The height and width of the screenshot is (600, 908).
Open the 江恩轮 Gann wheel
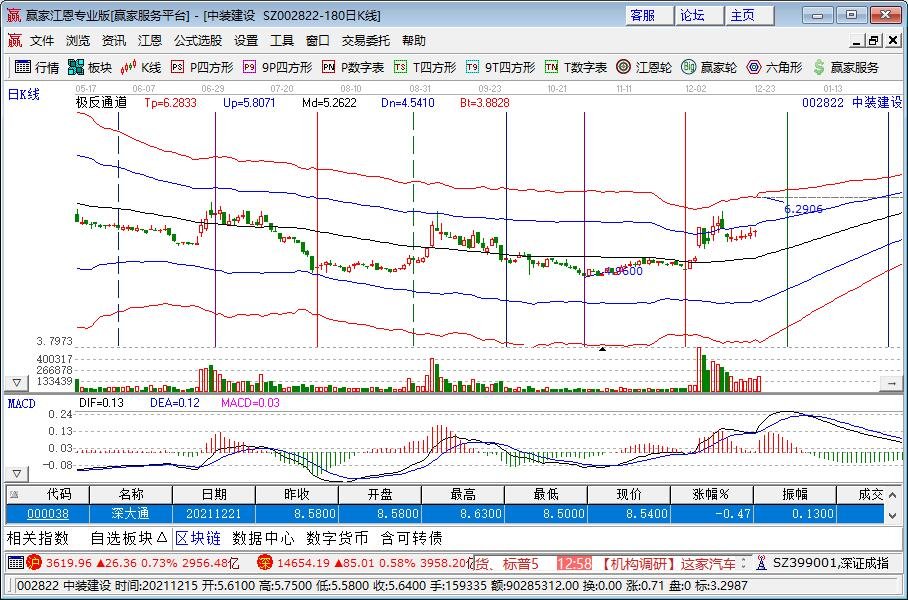tap(643, 67)
